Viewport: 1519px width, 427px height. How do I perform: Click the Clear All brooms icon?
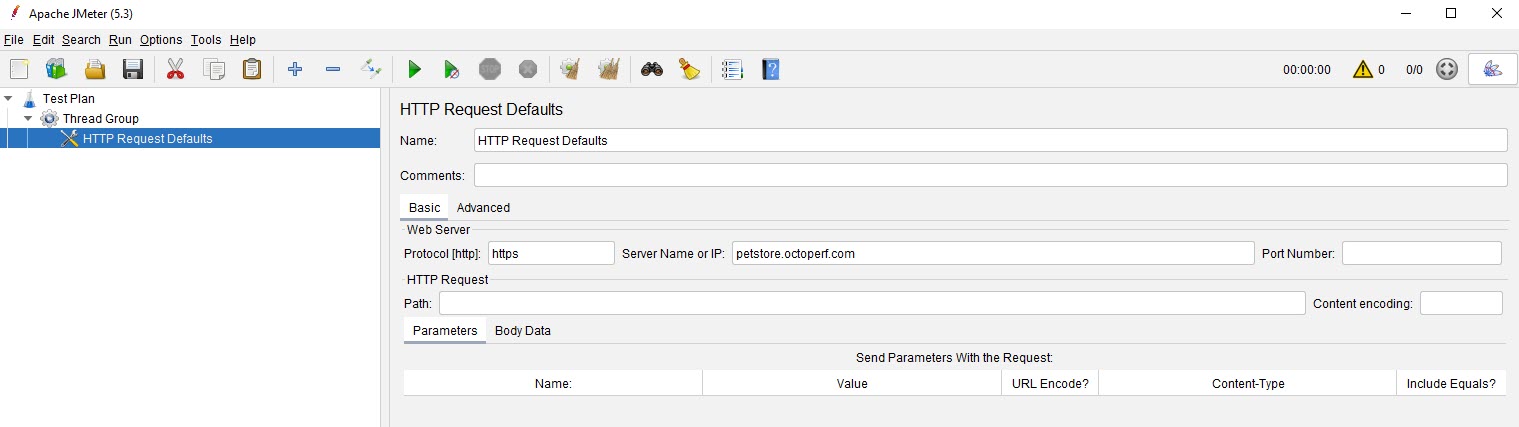pyautogui.click(x=609, y=69)
